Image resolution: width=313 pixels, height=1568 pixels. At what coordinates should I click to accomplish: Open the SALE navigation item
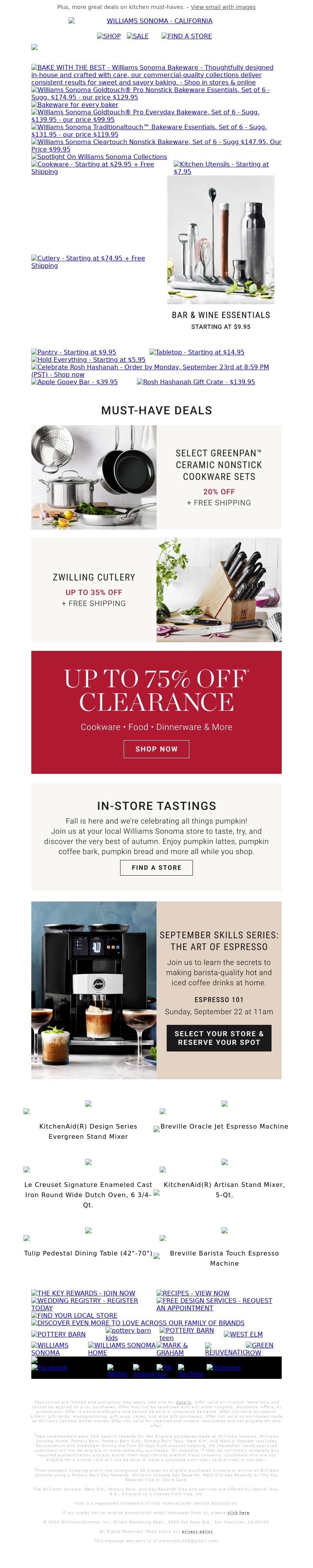[x=137, y=36]
